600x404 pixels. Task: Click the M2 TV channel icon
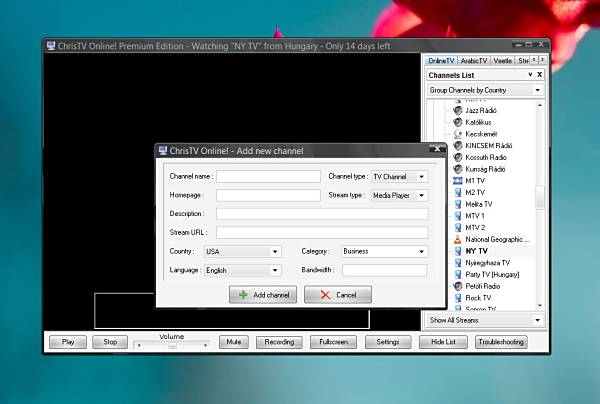click(458, 192)
